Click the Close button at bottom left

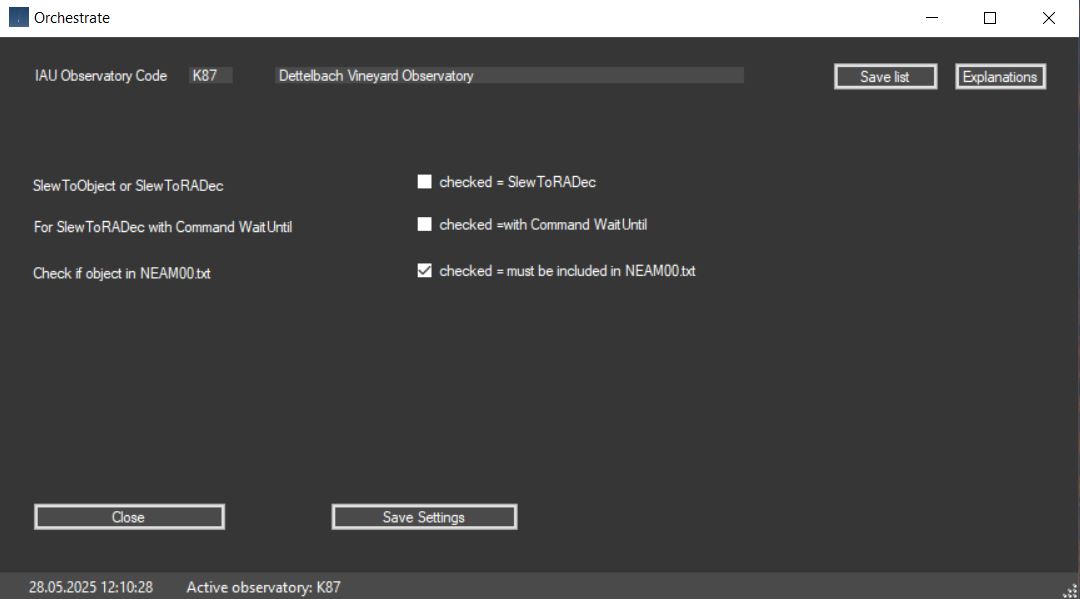coord(129,517)
